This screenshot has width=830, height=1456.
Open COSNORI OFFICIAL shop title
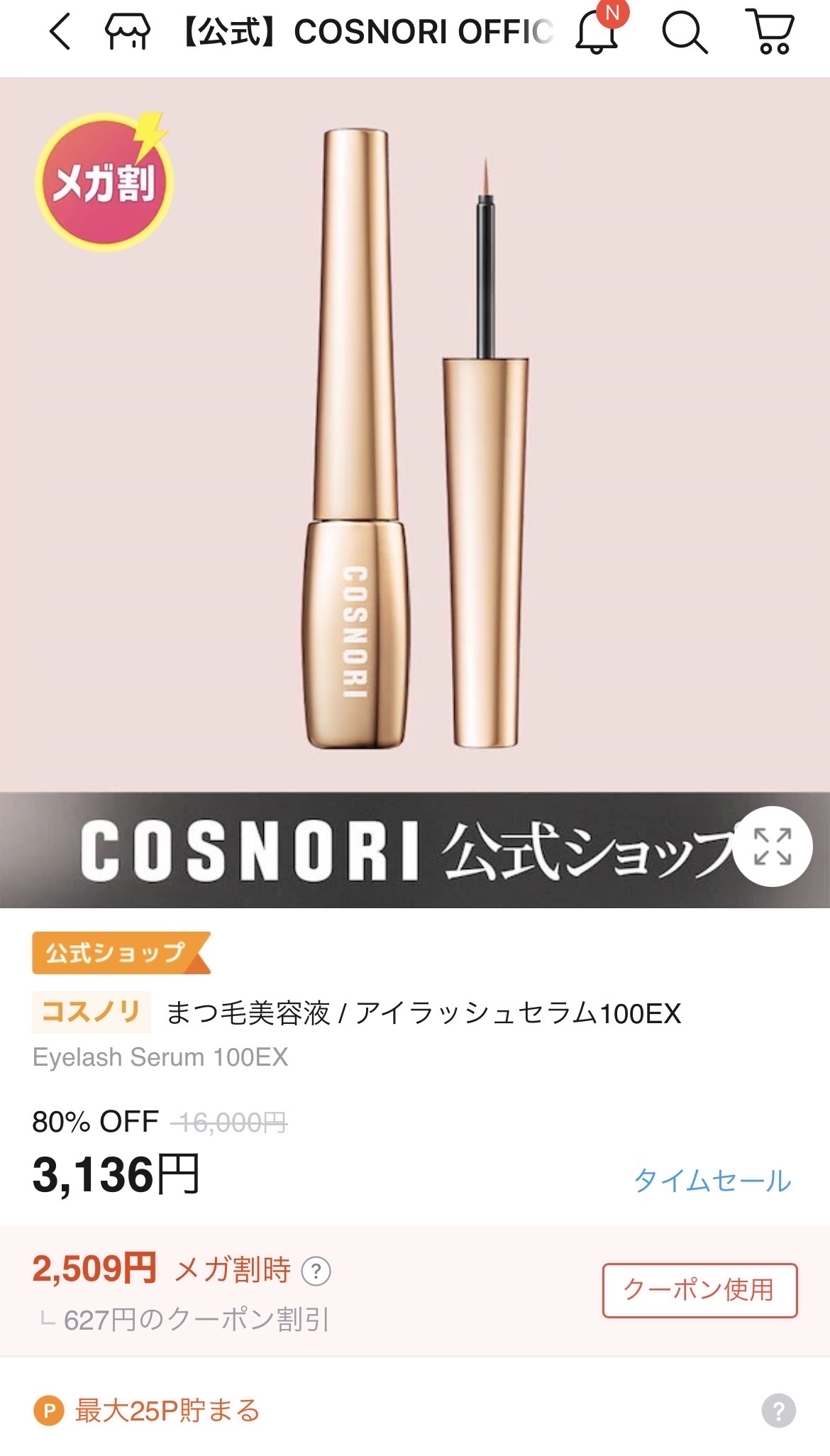tap(365, 32)
